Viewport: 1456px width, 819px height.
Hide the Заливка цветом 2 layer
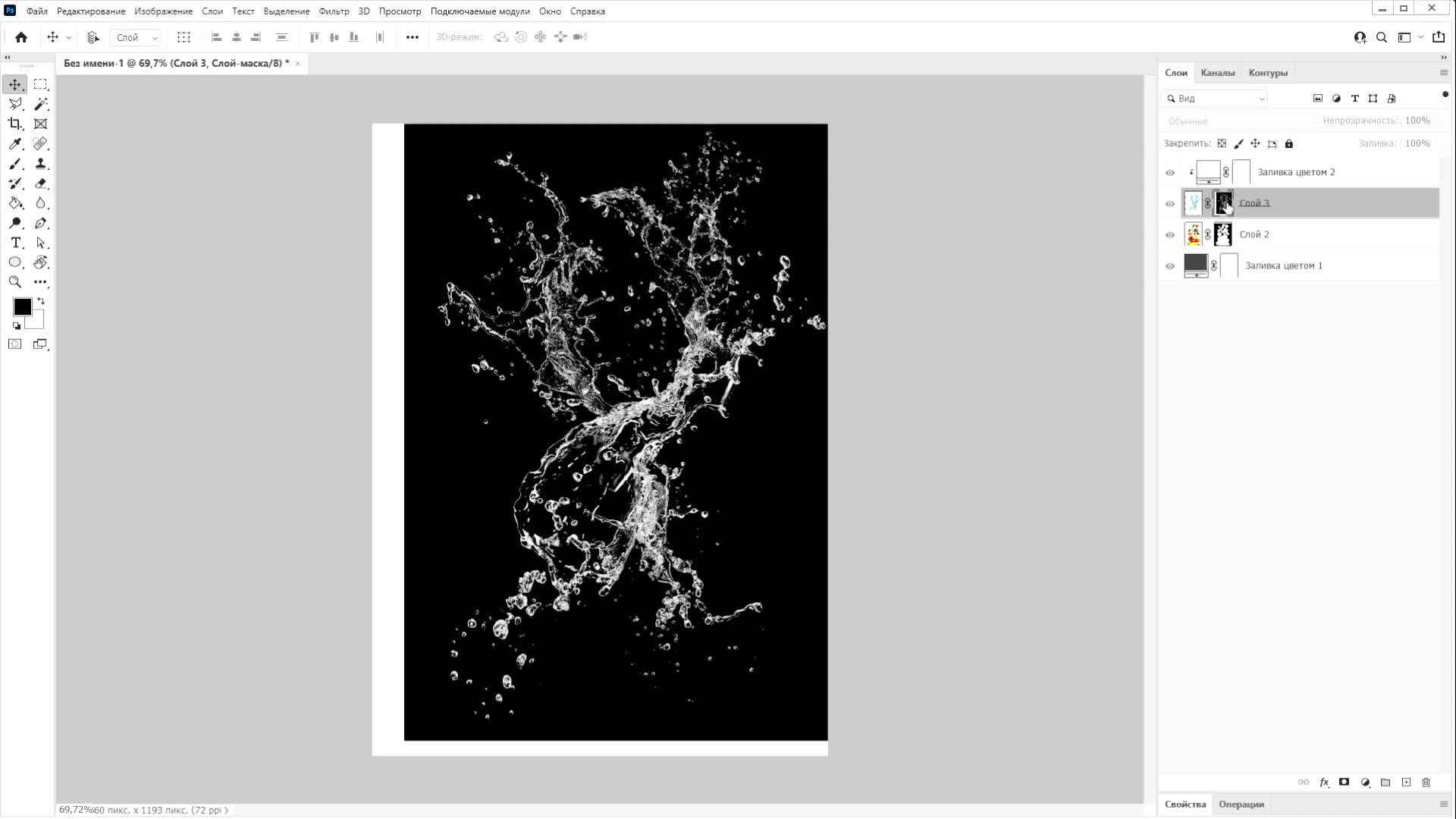1169,173
